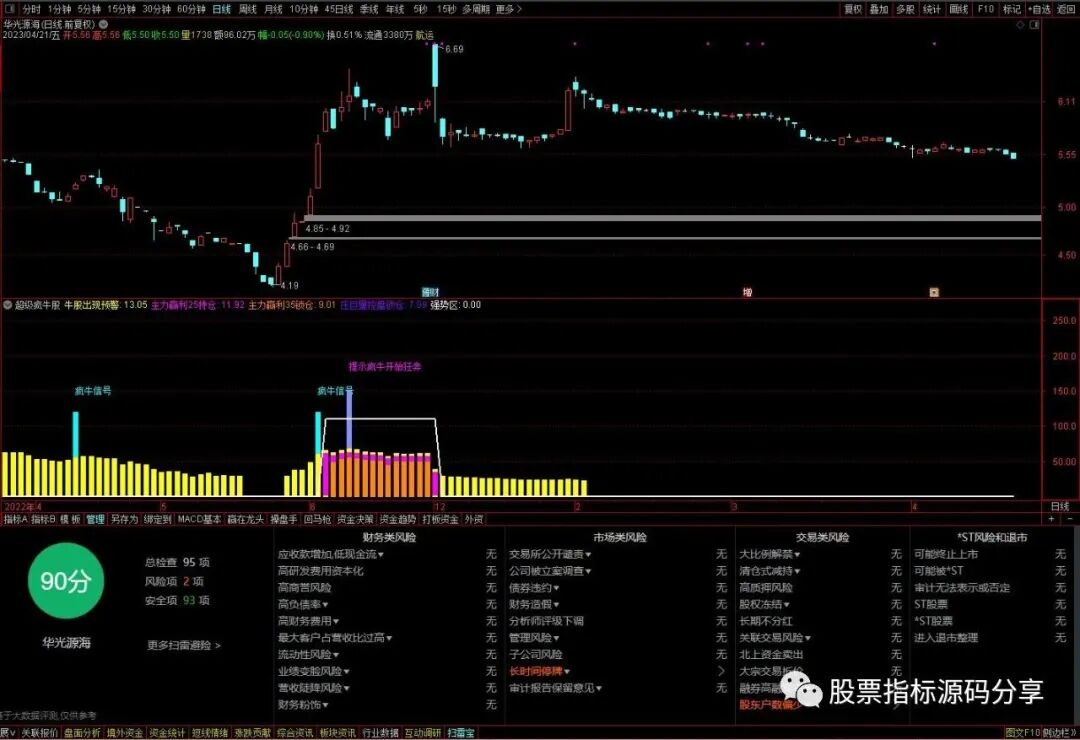Viewport: 1080px width, 740px height.
Task: Select 指标A indicator tab
Action: tap(15, 520)
